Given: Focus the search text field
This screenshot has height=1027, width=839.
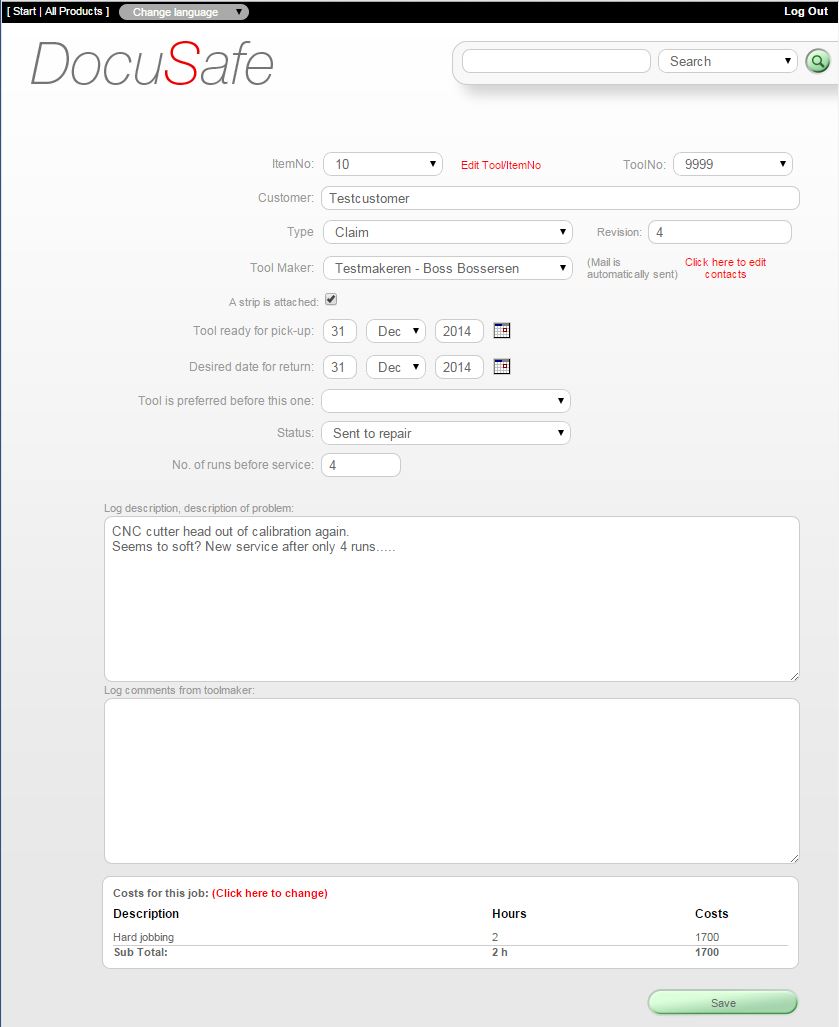Looking at the screenshot, I should (556, 61).
